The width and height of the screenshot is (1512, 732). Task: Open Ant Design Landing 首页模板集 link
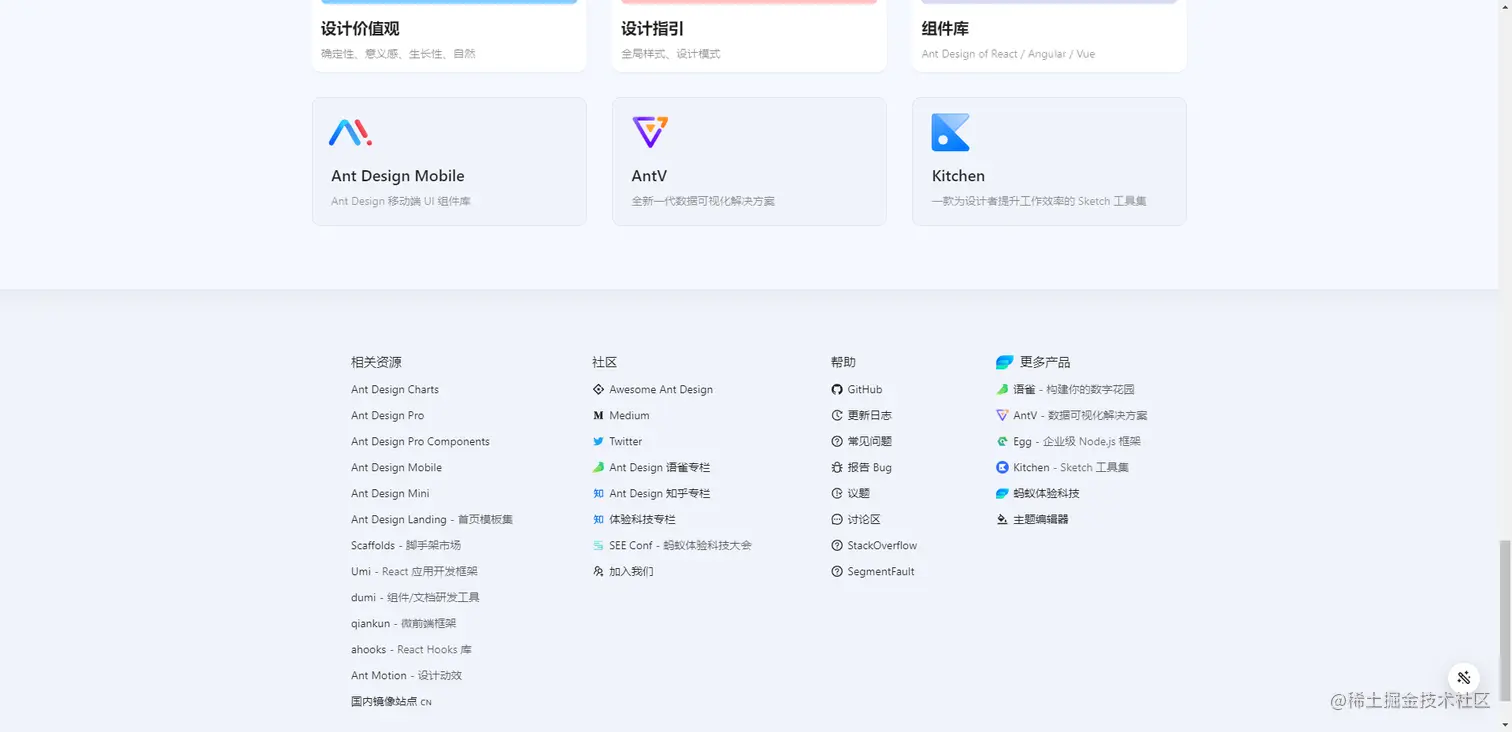coord(432,519)
